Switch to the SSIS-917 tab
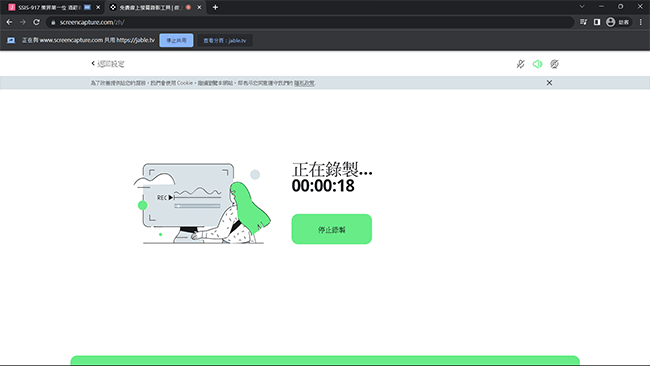650x366 pixels. pyautogui.click(x=49, y=7)
